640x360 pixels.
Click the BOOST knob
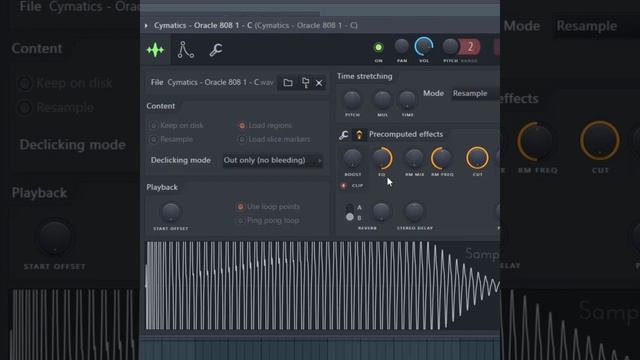coord(352,158)
